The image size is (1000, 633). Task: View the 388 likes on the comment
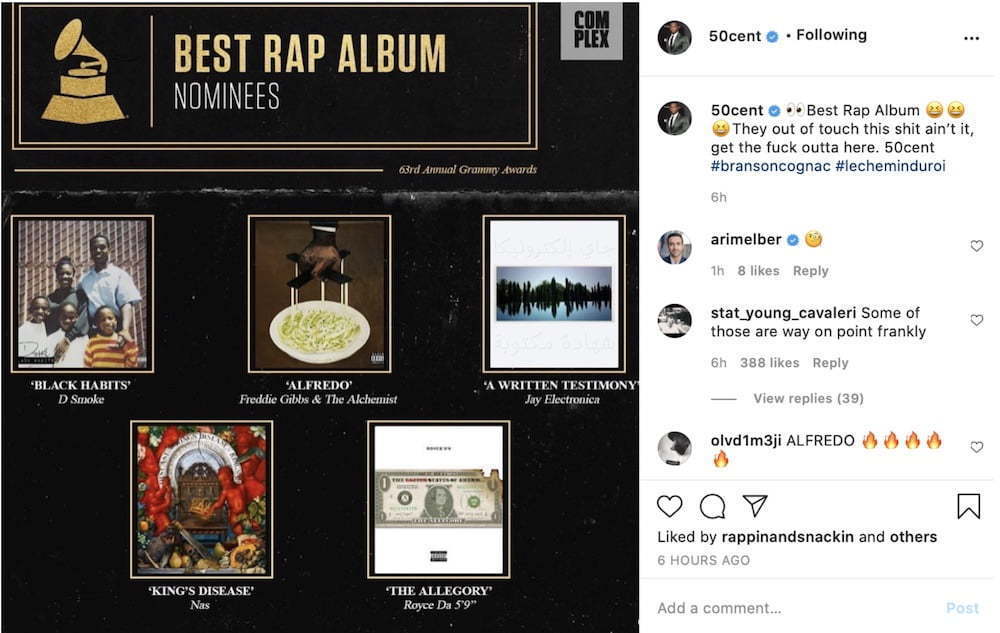point(769,363)
